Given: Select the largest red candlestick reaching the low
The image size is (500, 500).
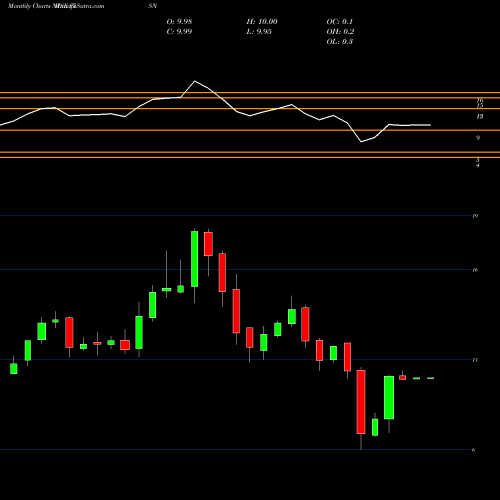Looking at the screenshot, I should [x=361, y=402].
